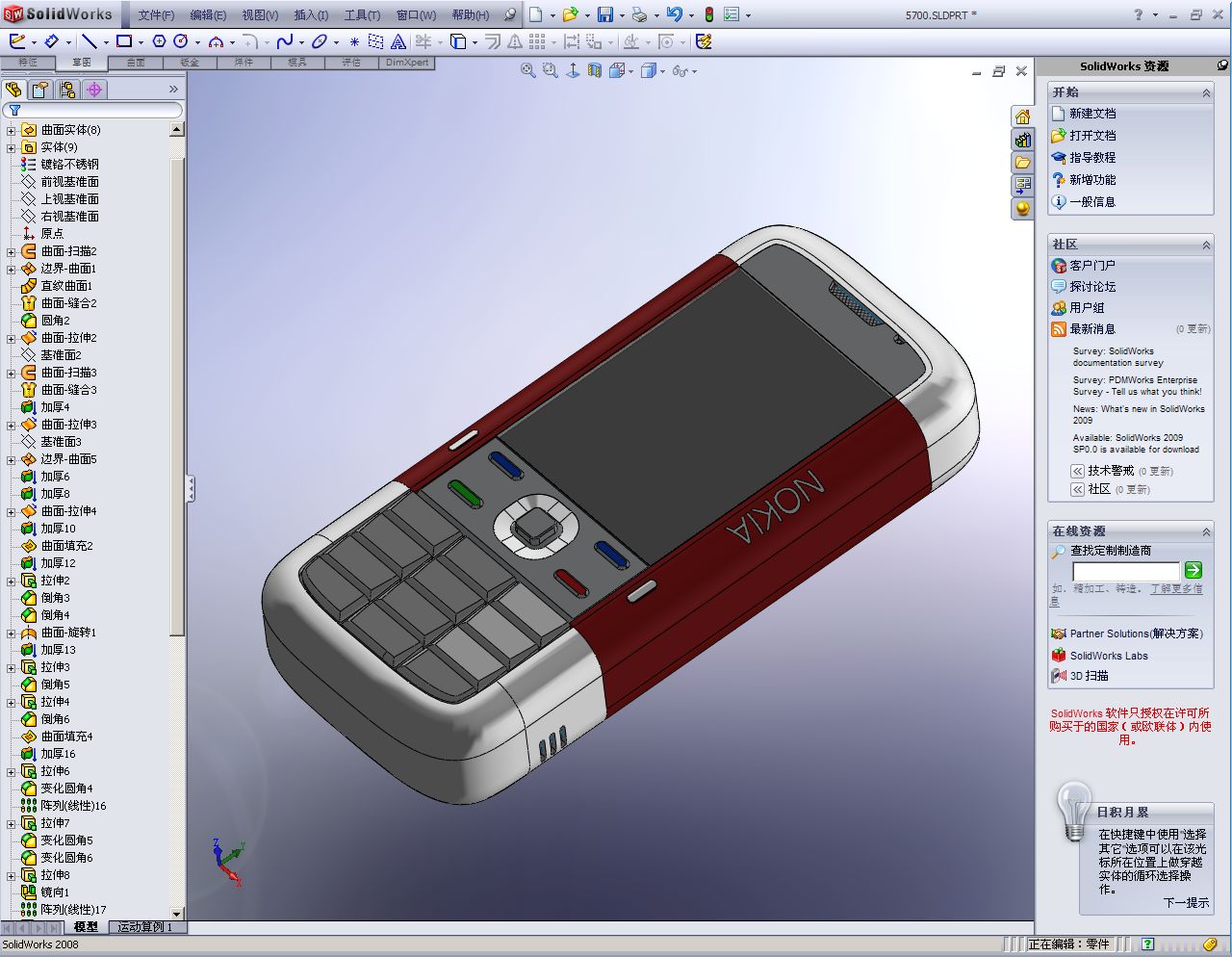Click the feature tree filter field

pos(93,111)
